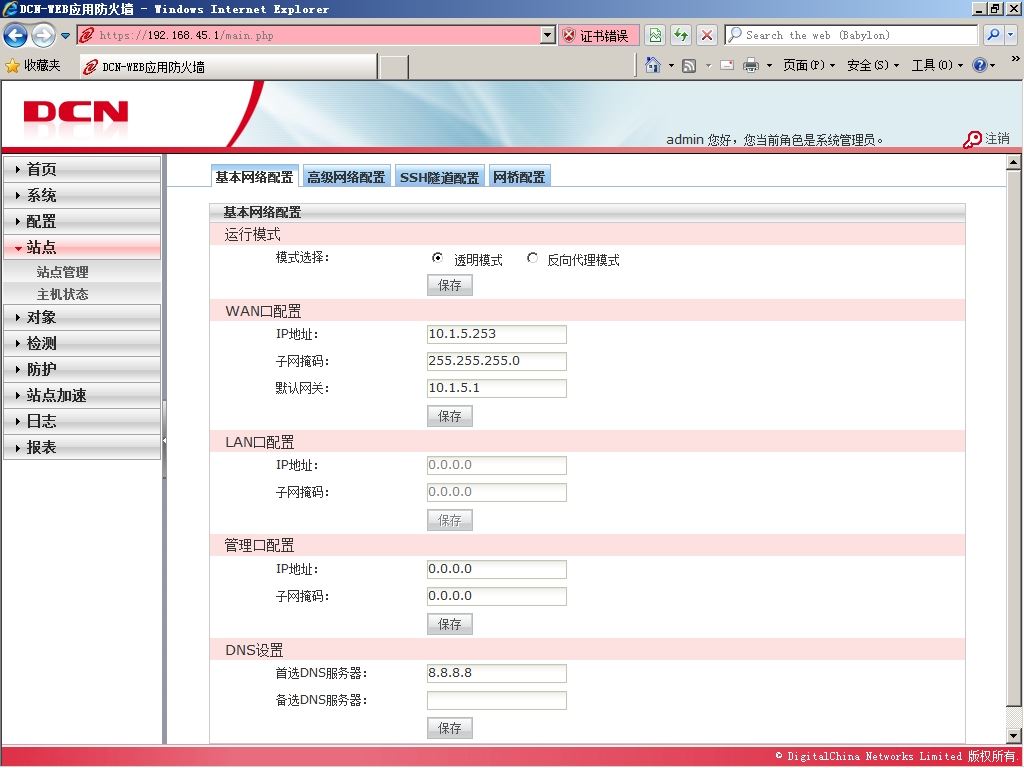This screenshot has width=1024, height=768.
Task: Expand the 站点加速 sidebar section
Action: [x=82, y=396]
